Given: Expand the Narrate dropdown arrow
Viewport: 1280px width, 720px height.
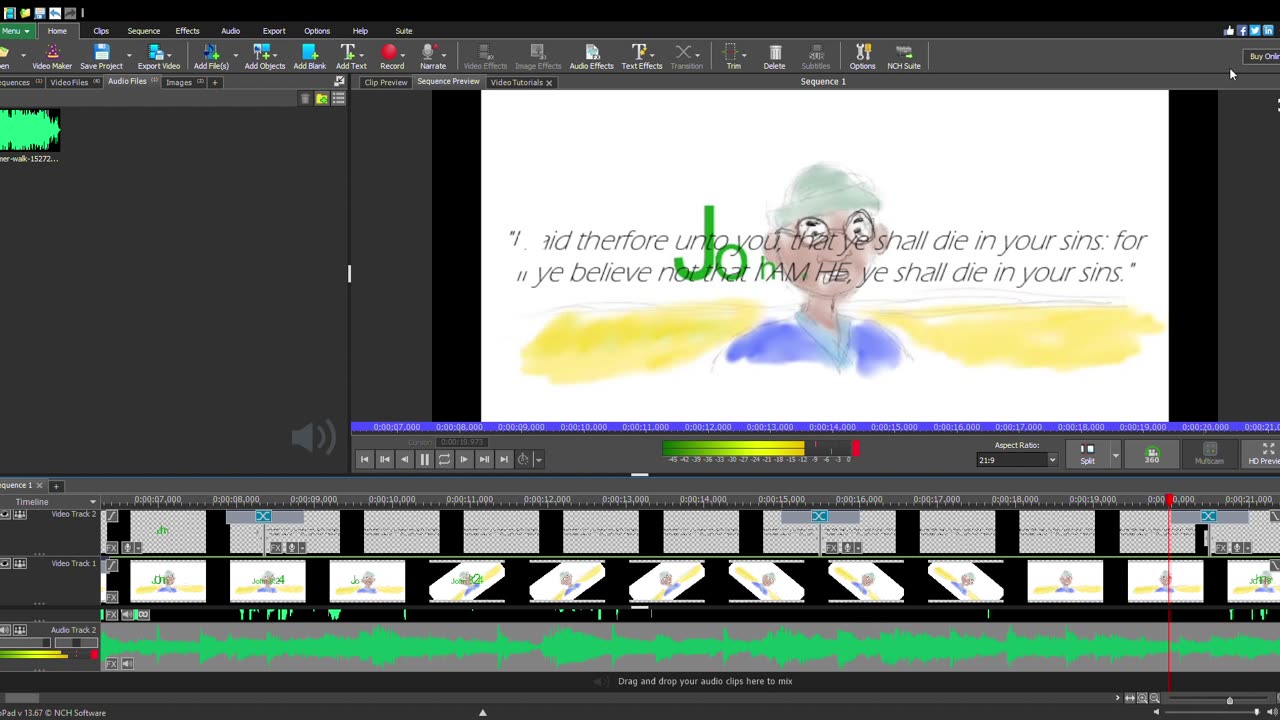Looking at the screenshot, I should pyautogui.click(x=446, y=57).
